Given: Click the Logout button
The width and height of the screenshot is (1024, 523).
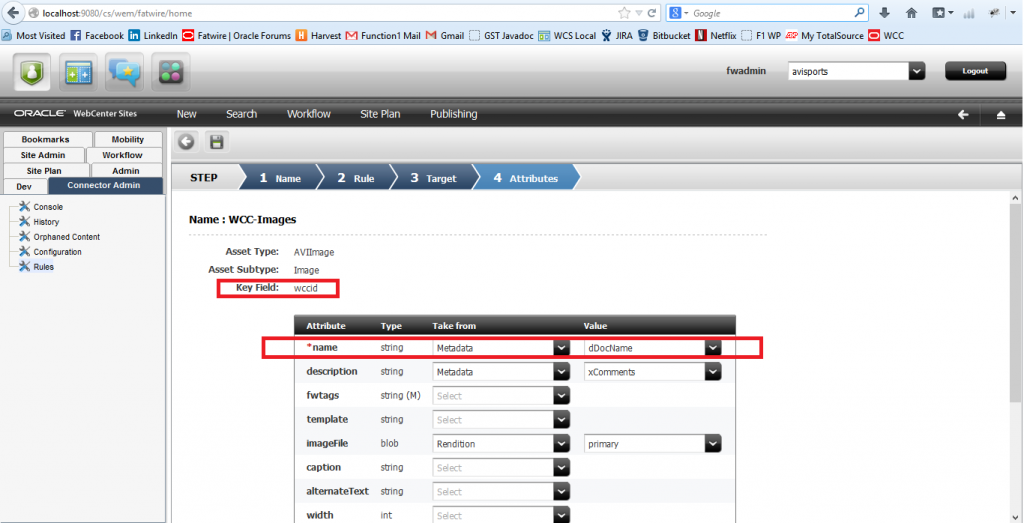Looking at the screenshot, I should 974,71.
